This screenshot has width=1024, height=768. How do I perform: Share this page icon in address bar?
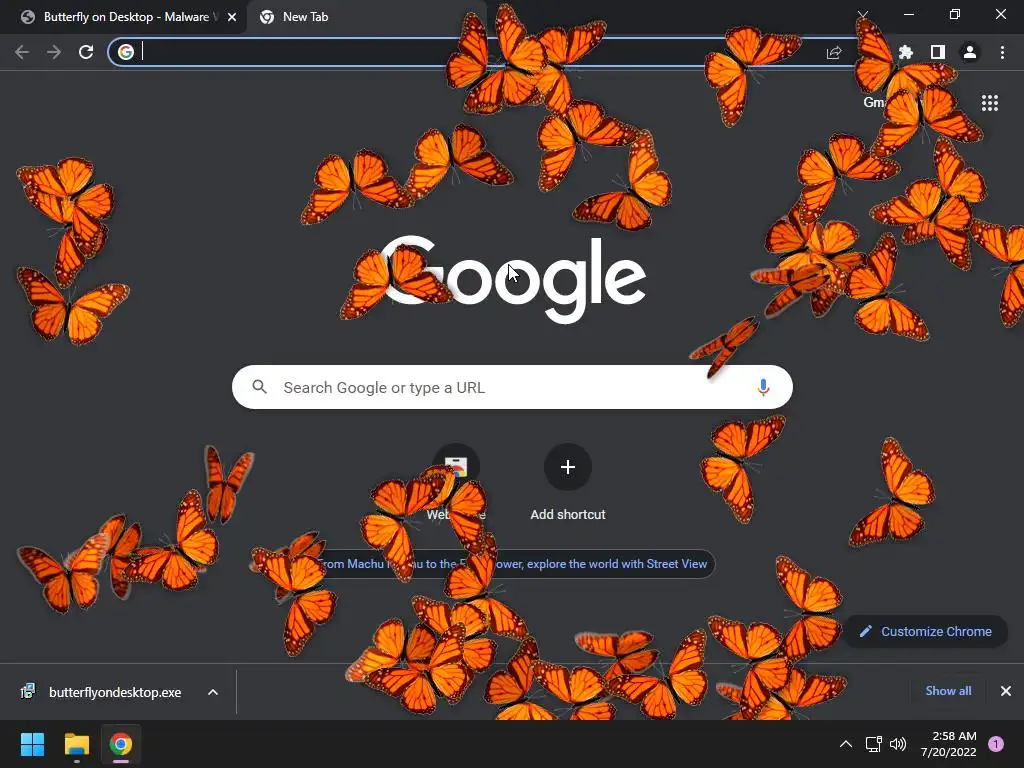tap(833, 53)
